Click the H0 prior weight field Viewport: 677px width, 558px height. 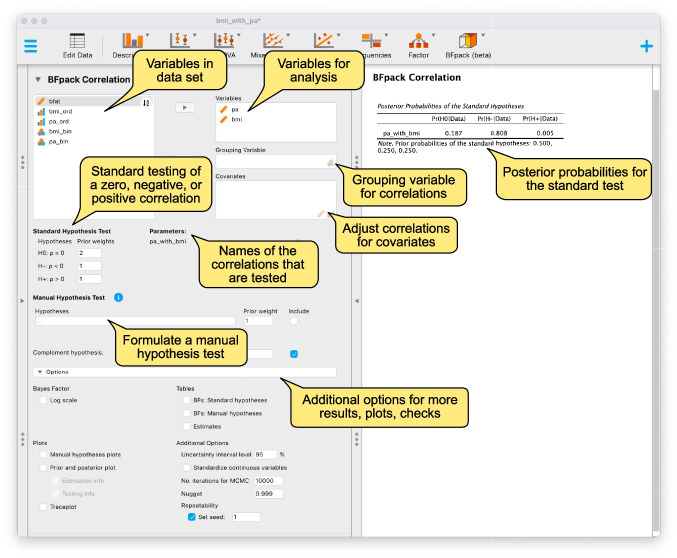tap(89, 253)
